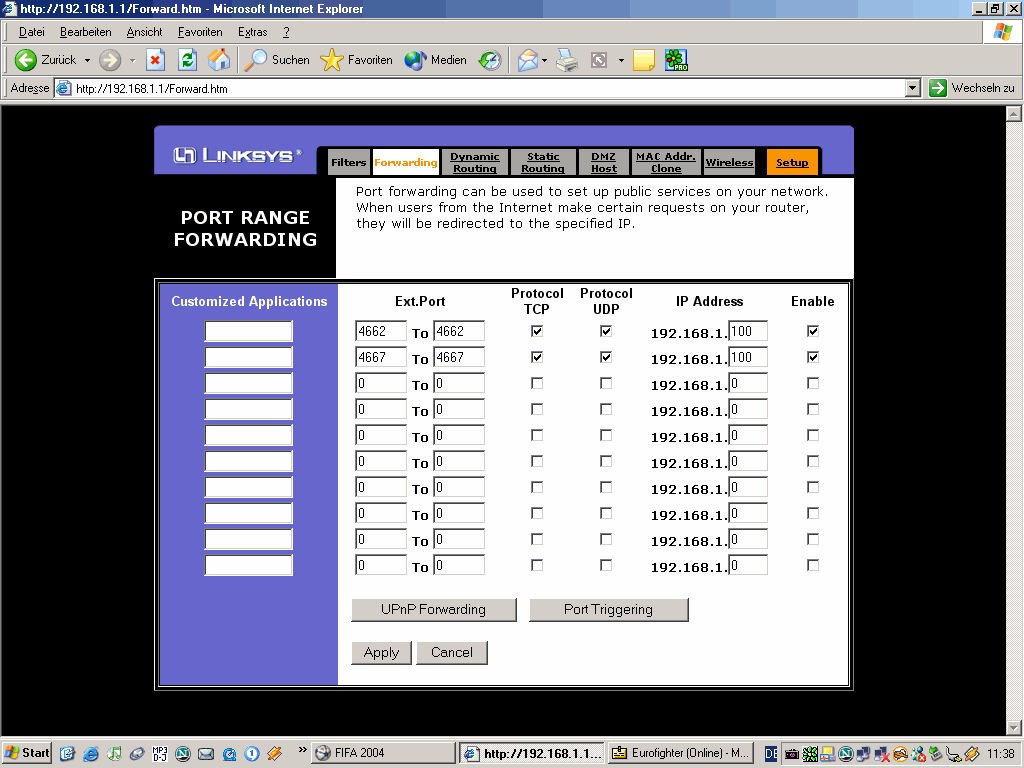Expand the address bar dropdown arrow
Screen dimensions: 1024x768
coord(912,88)
